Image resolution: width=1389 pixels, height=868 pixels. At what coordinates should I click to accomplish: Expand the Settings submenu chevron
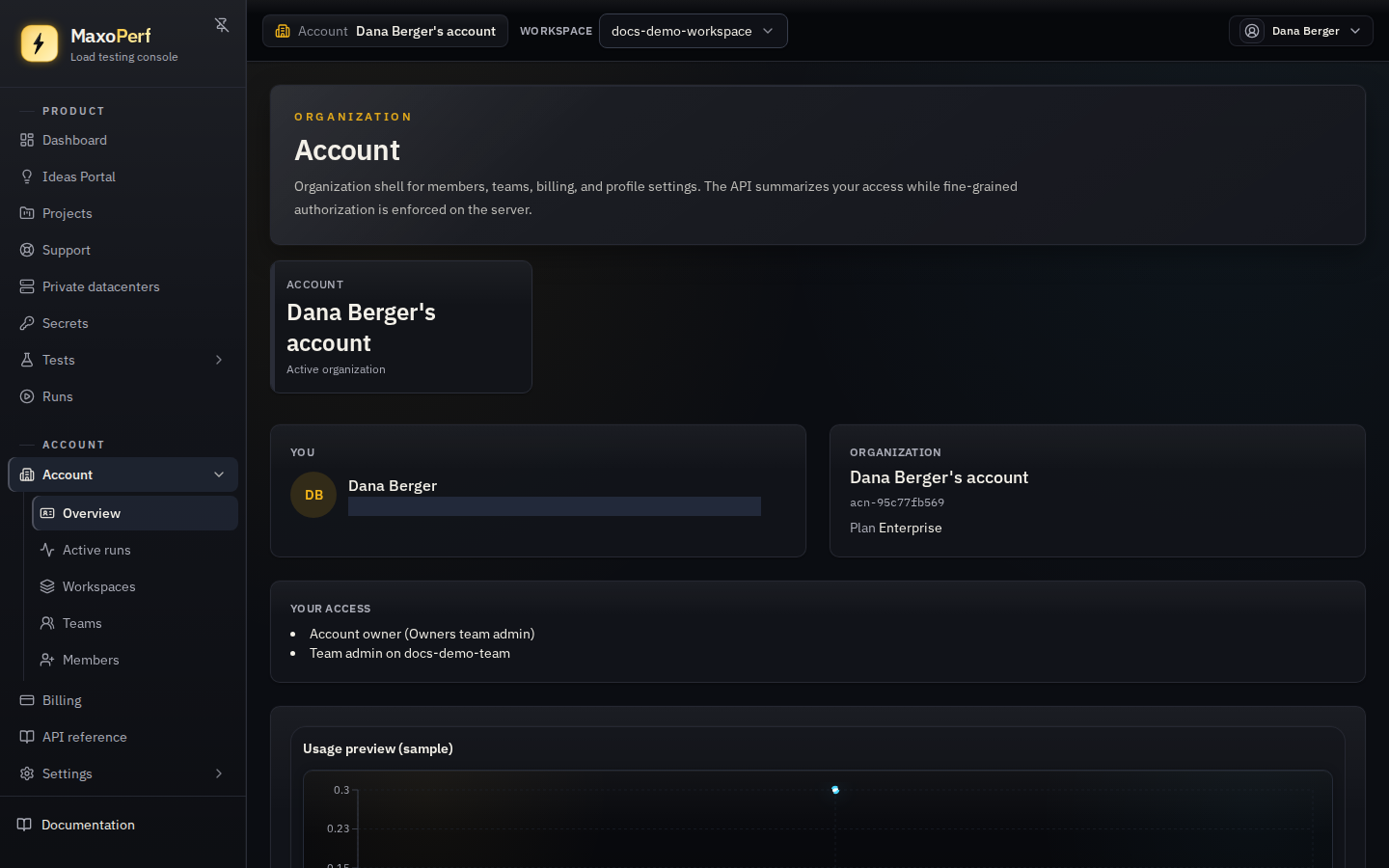(x=219, y=773)
